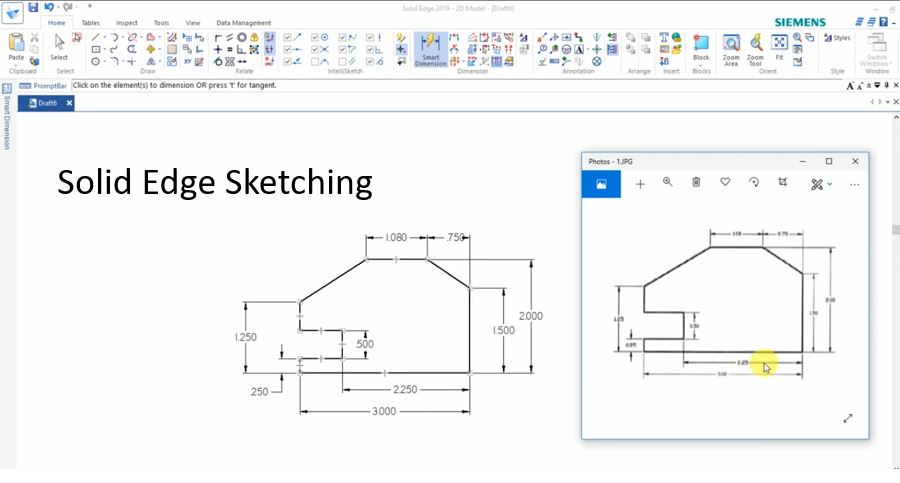This screenshot has width=900, height=483.
Task: Expand the Undo history dropdown arrow
Action: (x=58, y=7)
